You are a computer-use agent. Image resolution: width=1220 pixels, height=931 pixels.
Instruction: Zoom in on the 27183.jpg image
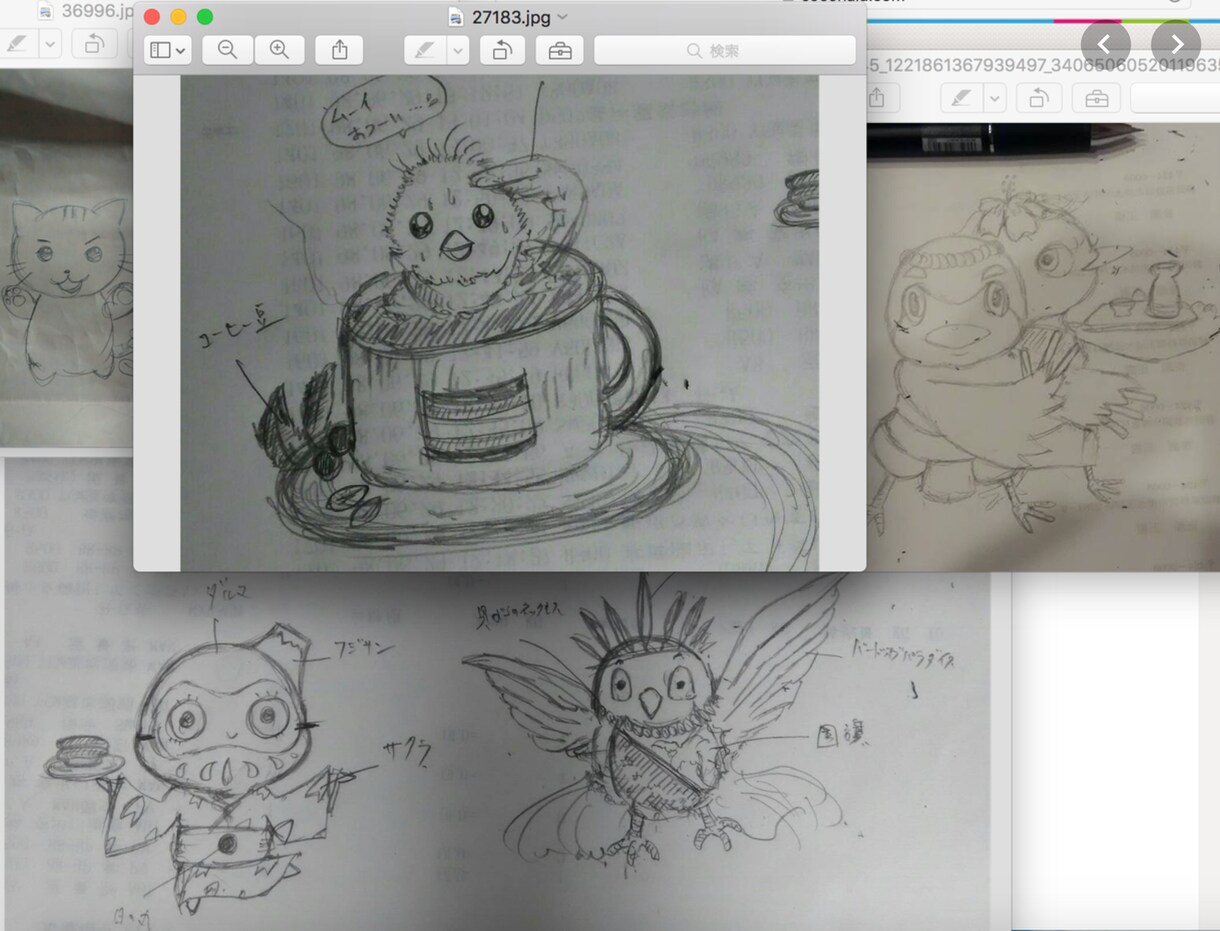point(279,50)
